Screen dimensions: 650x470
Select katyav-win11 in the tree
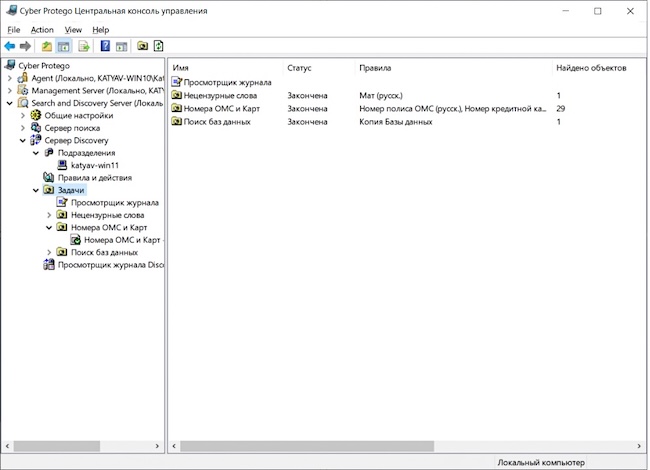pos(95,165)
